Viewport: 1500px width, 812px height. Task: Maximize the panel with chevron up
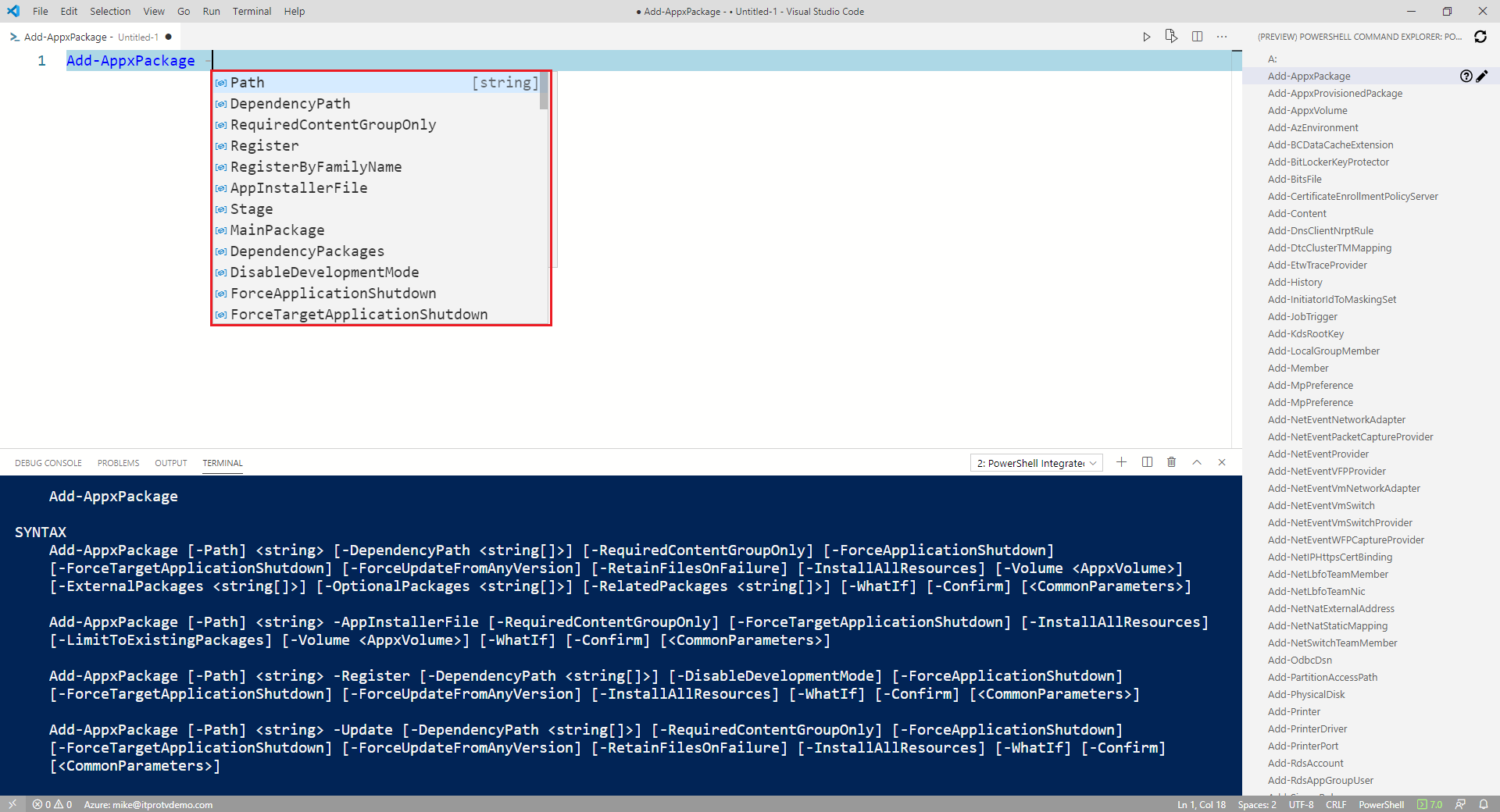[x=1196, y=462]
